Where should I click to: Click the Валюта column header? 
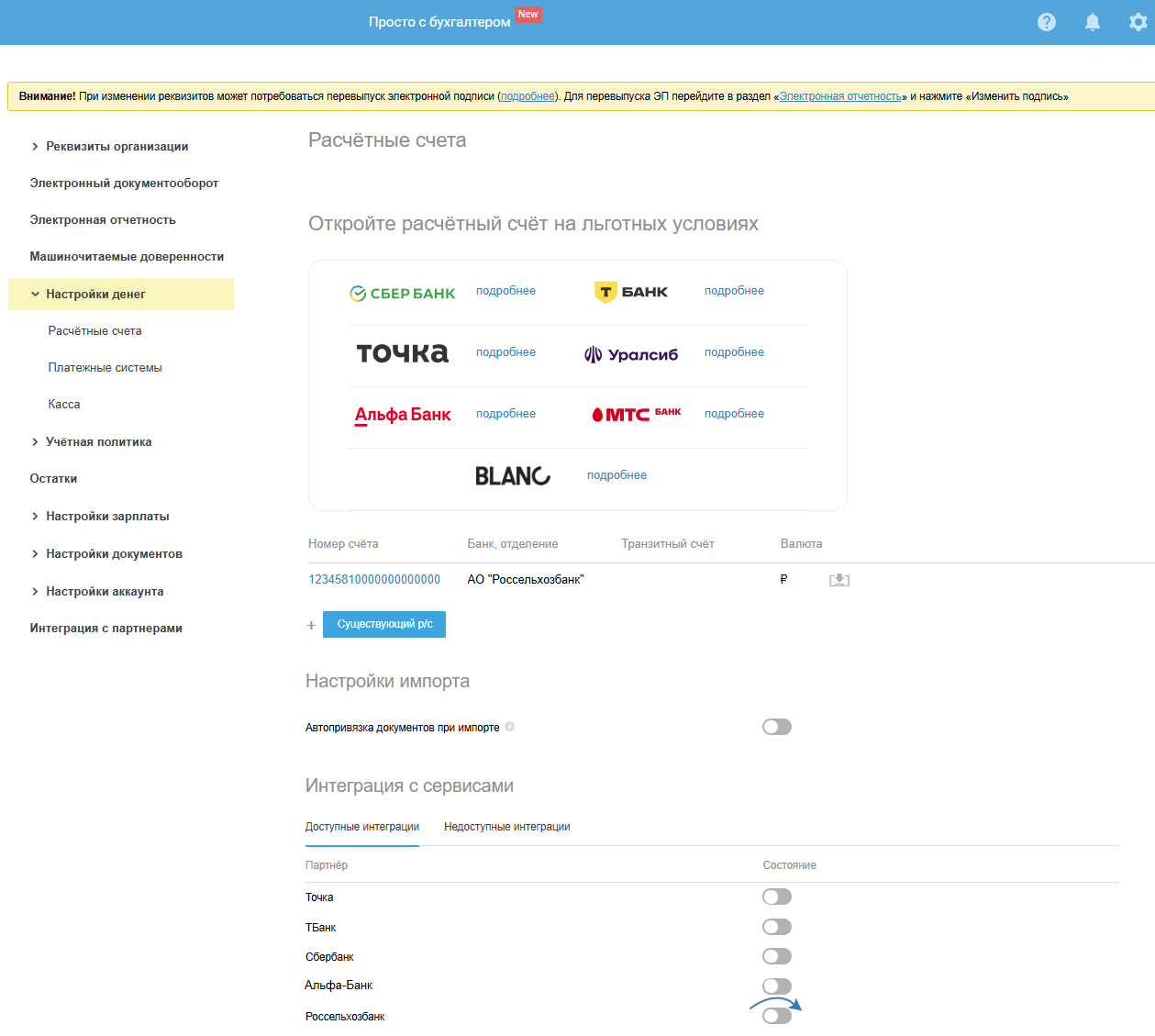[x=801, y=544]
